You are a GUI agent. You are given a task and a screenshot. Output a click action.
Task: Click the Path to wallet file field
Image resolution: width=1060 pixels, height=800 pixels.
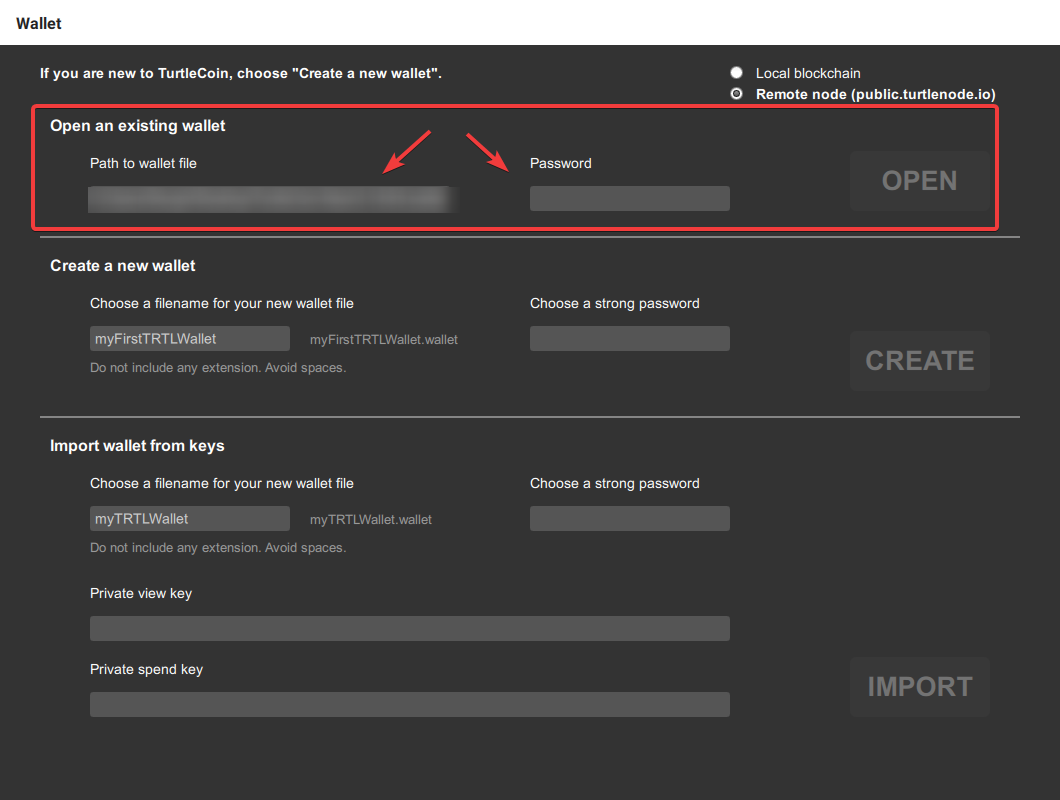coord(272,199)
